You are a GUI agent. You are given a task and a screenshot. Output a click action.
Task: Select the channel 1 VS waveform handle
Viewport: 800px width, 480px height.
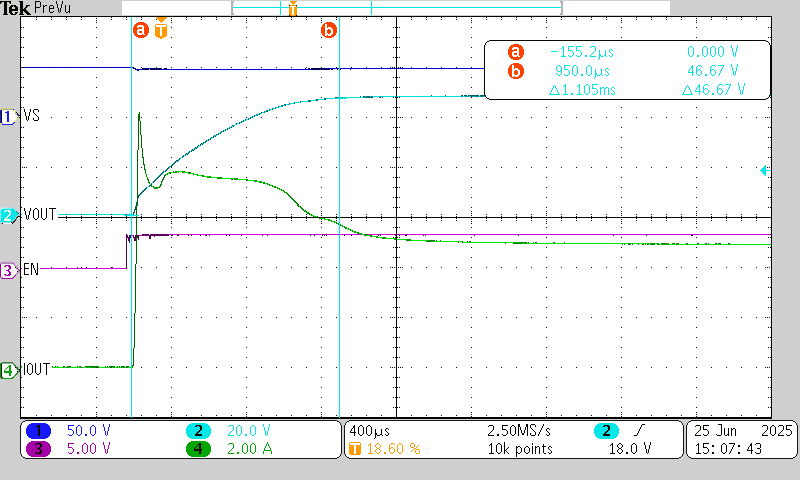coord(9,116)
